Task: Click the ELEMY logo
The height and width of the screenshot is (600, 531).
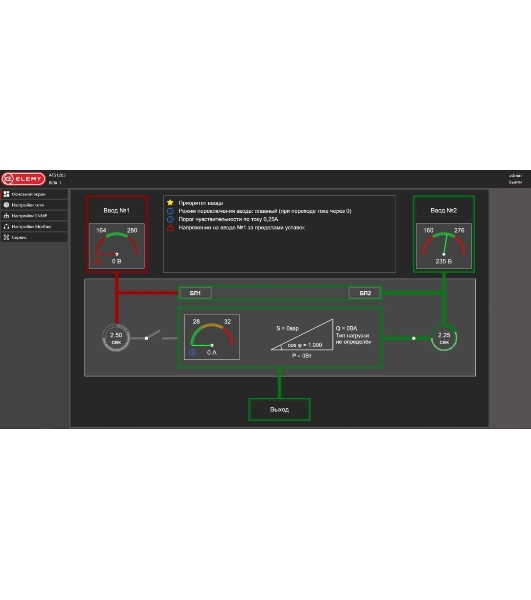Action: pyautogui.click(x=23, y=179)
